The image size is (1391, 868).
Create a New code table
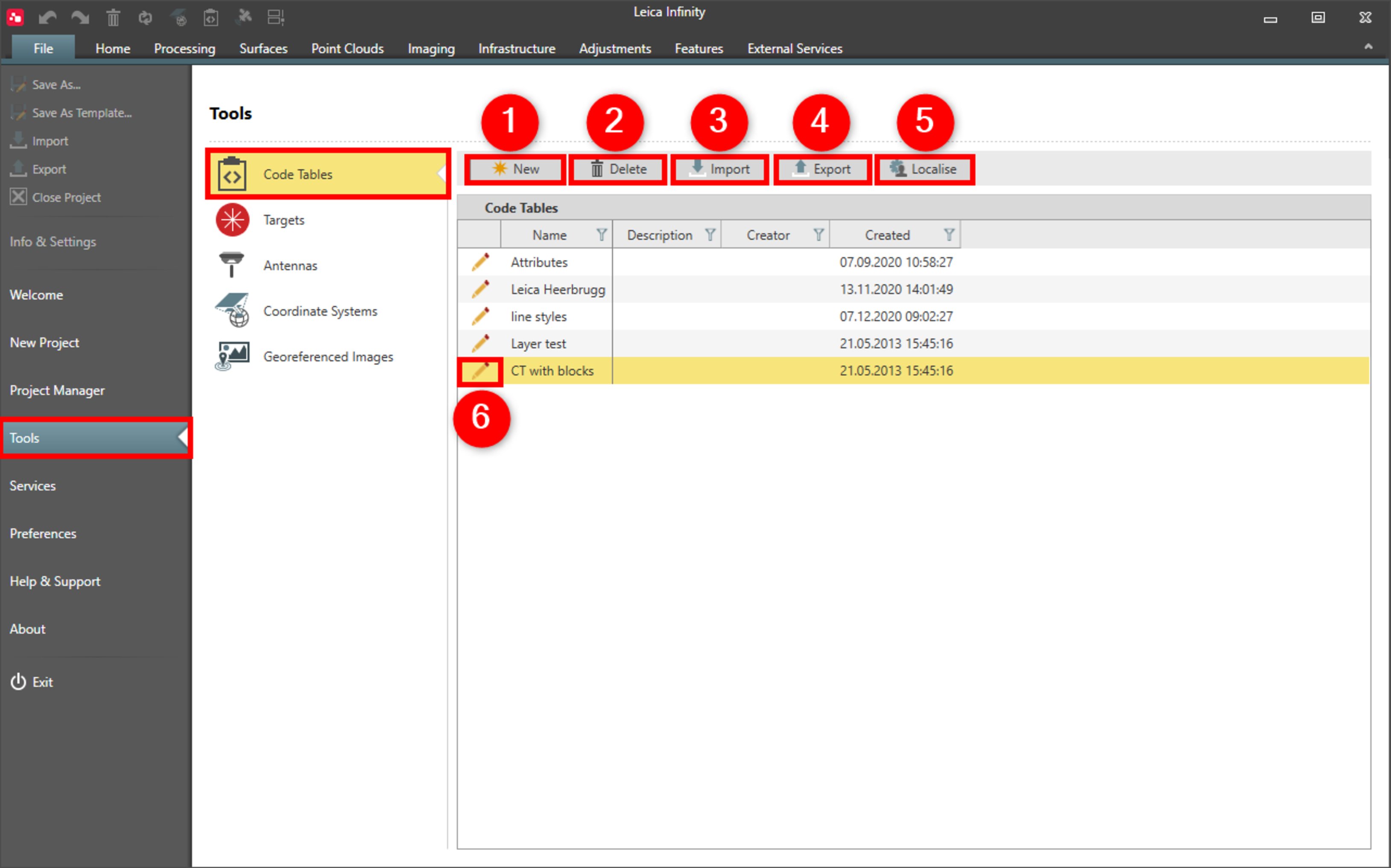click(x=515, y=170)
